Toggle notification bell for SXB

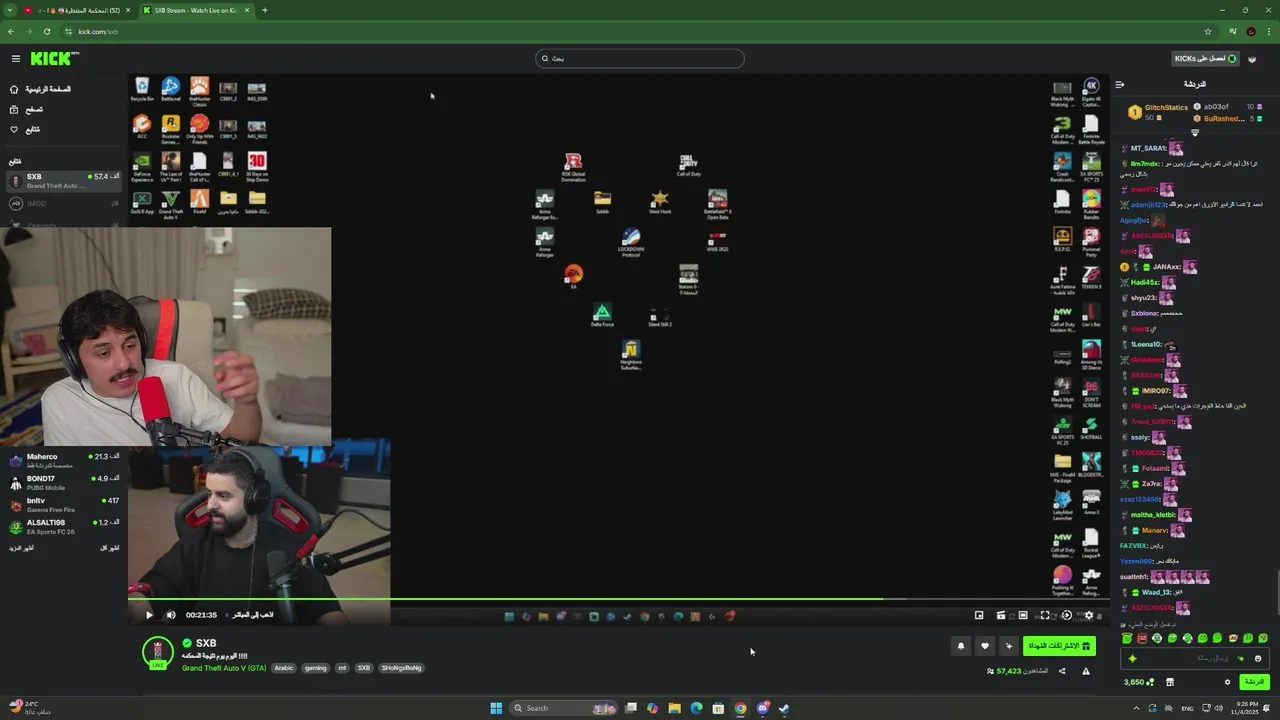(961, 646)
